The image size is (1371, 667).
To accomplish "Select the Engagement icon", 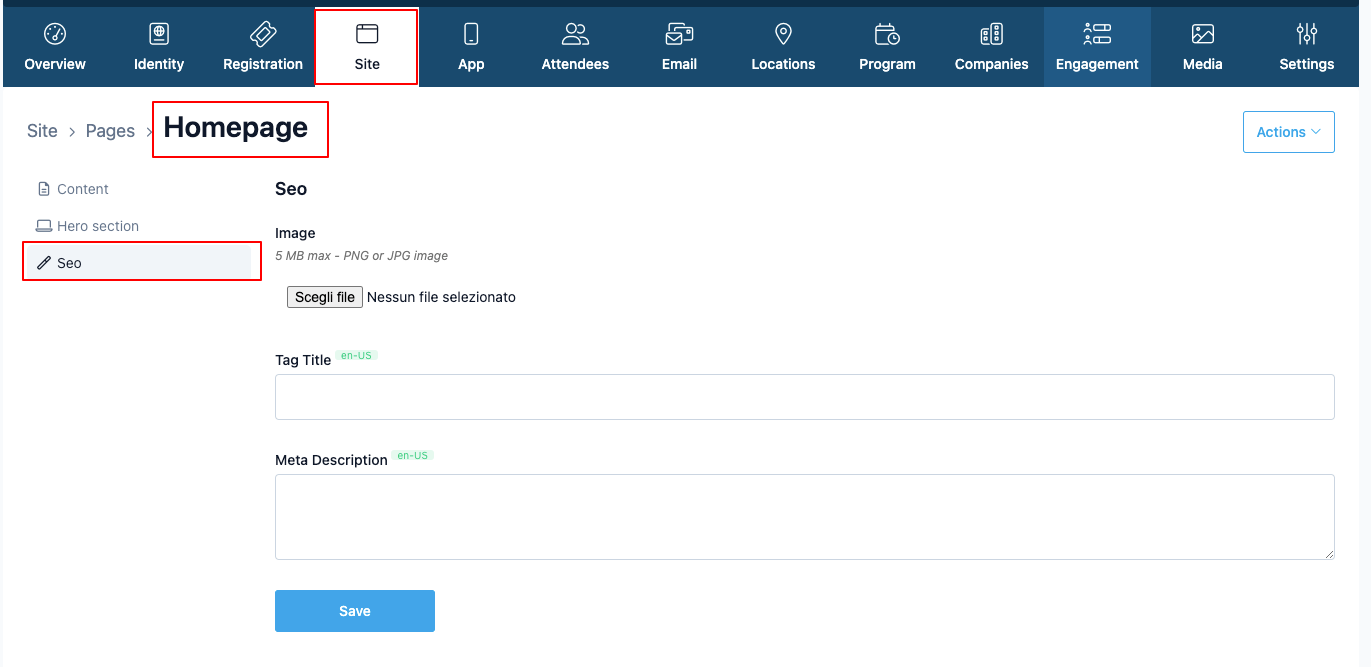I will pos(1097,34).
